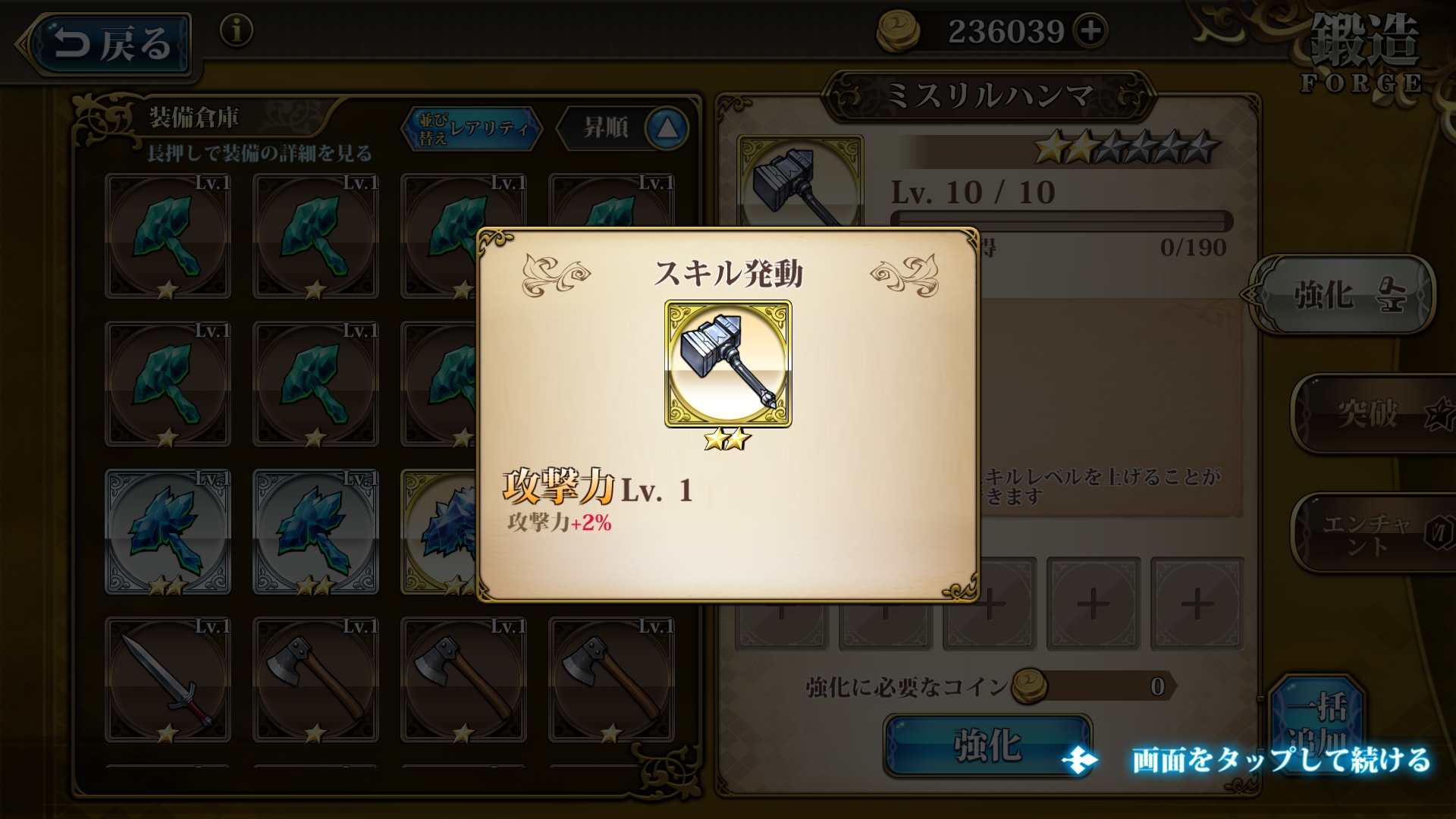The image size is (1456, 819).
Task: Click the 戻る back button
Action: click(105, 44)
